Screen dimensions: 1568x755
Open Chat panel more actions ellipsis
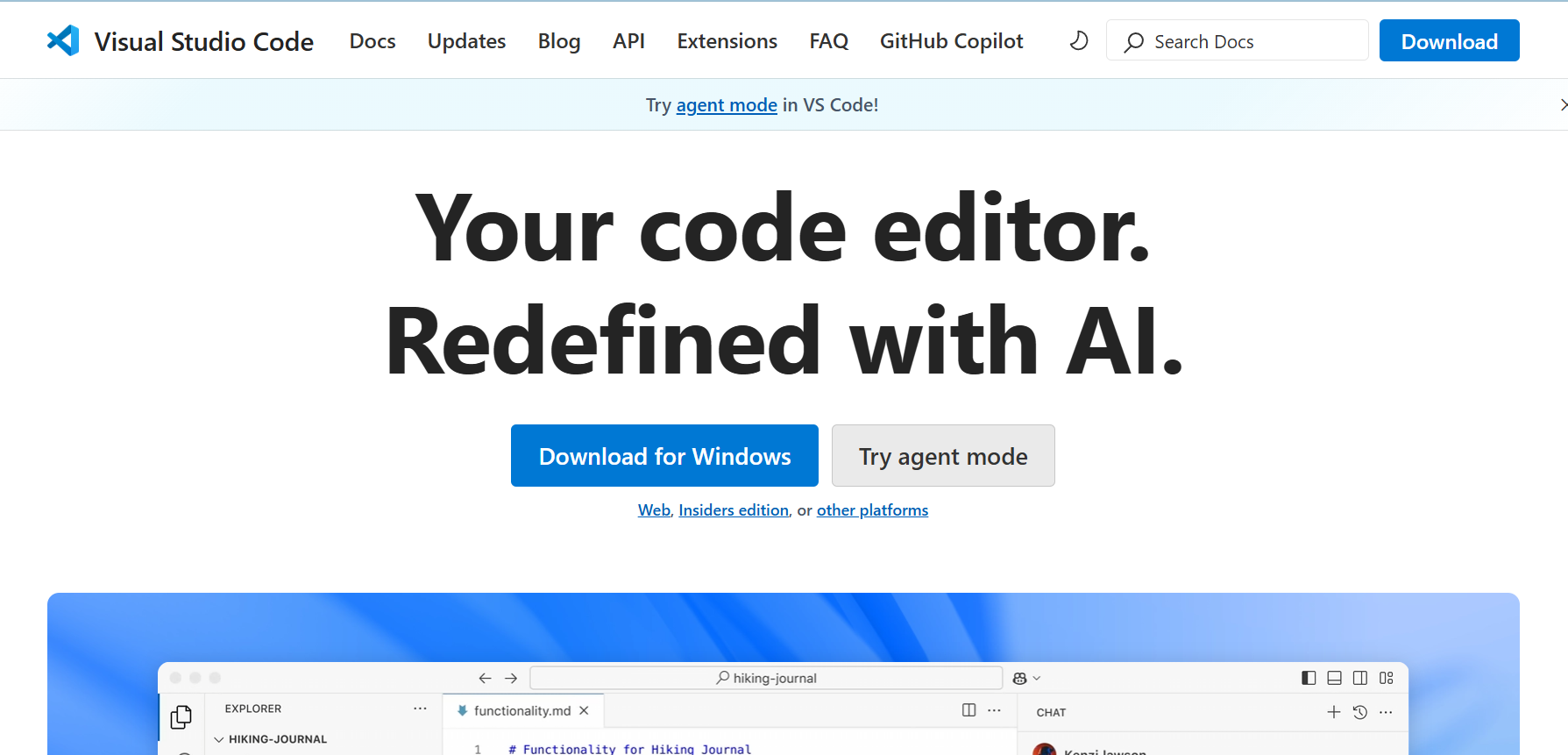(1386, 712)
